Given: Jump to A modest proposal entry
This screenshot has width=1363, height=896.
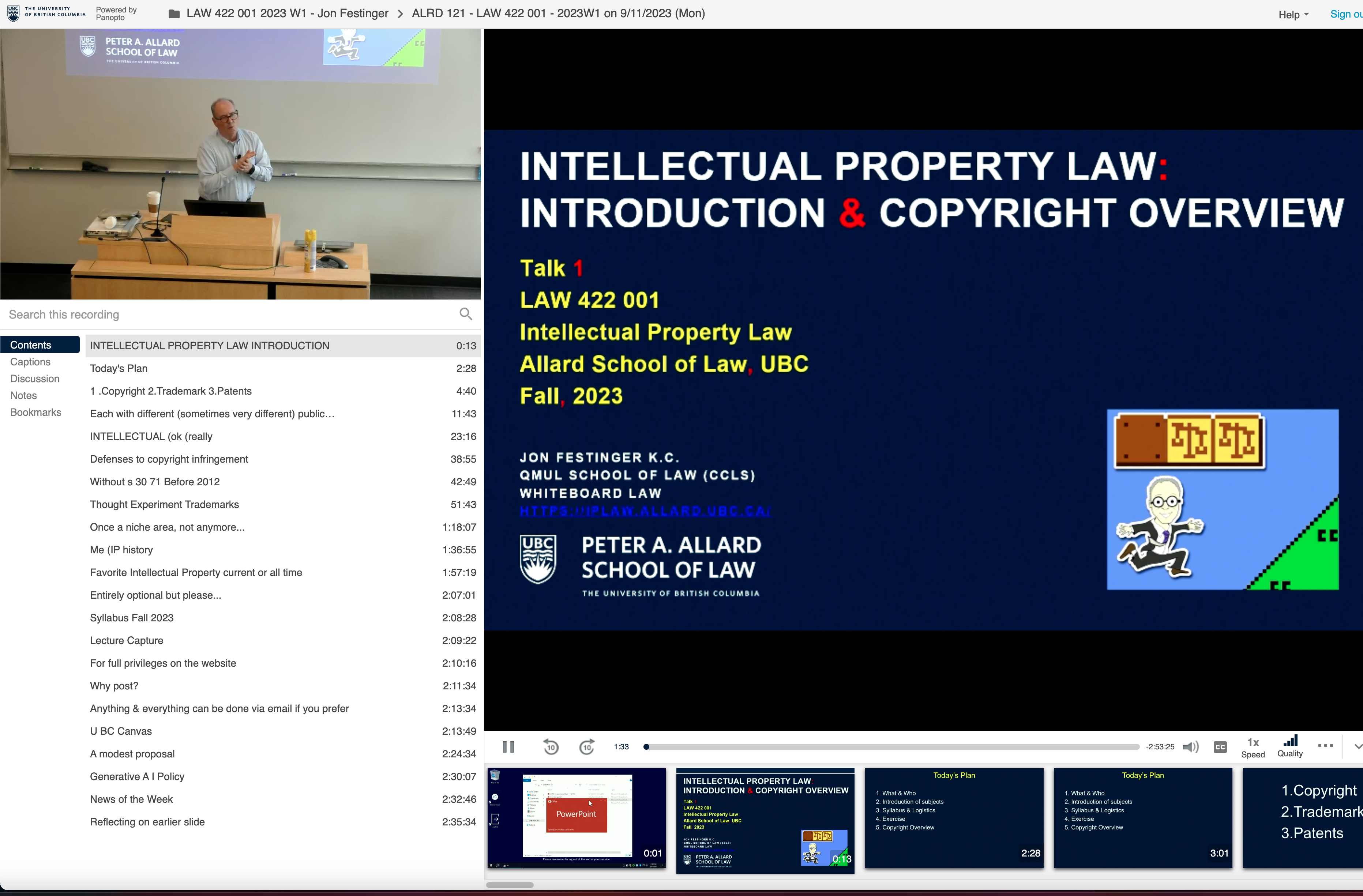Looking at the screenshot, I should click(283, 754).
